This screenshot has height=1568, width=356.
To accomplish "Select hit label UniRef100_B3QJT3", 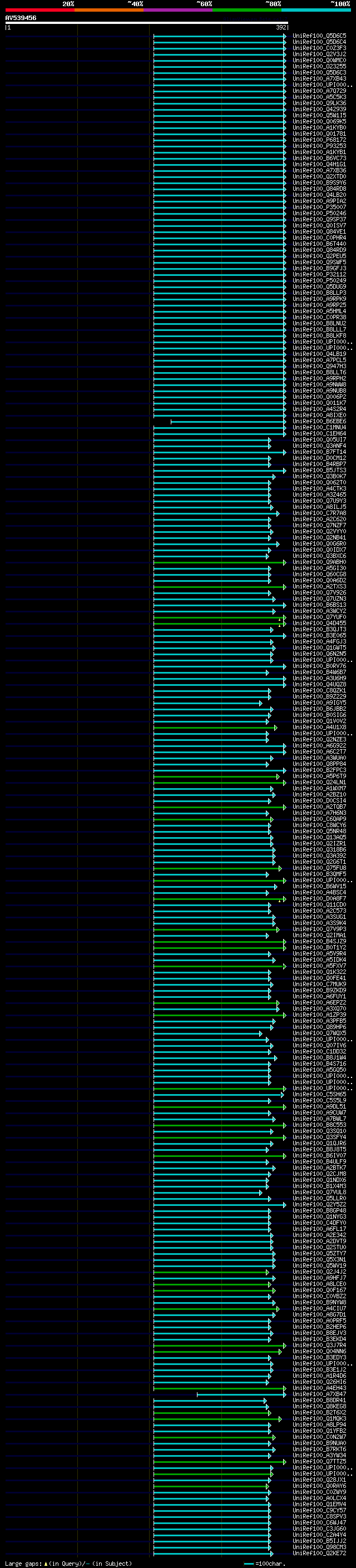I will coord(319,630).
